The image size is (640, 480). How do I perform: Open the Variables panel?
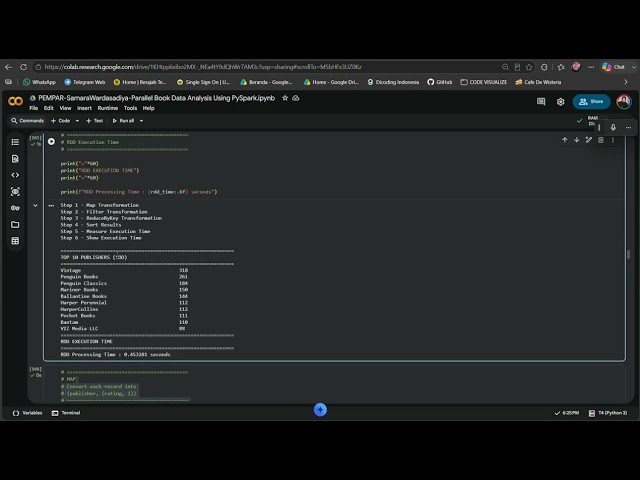[27, 413]
